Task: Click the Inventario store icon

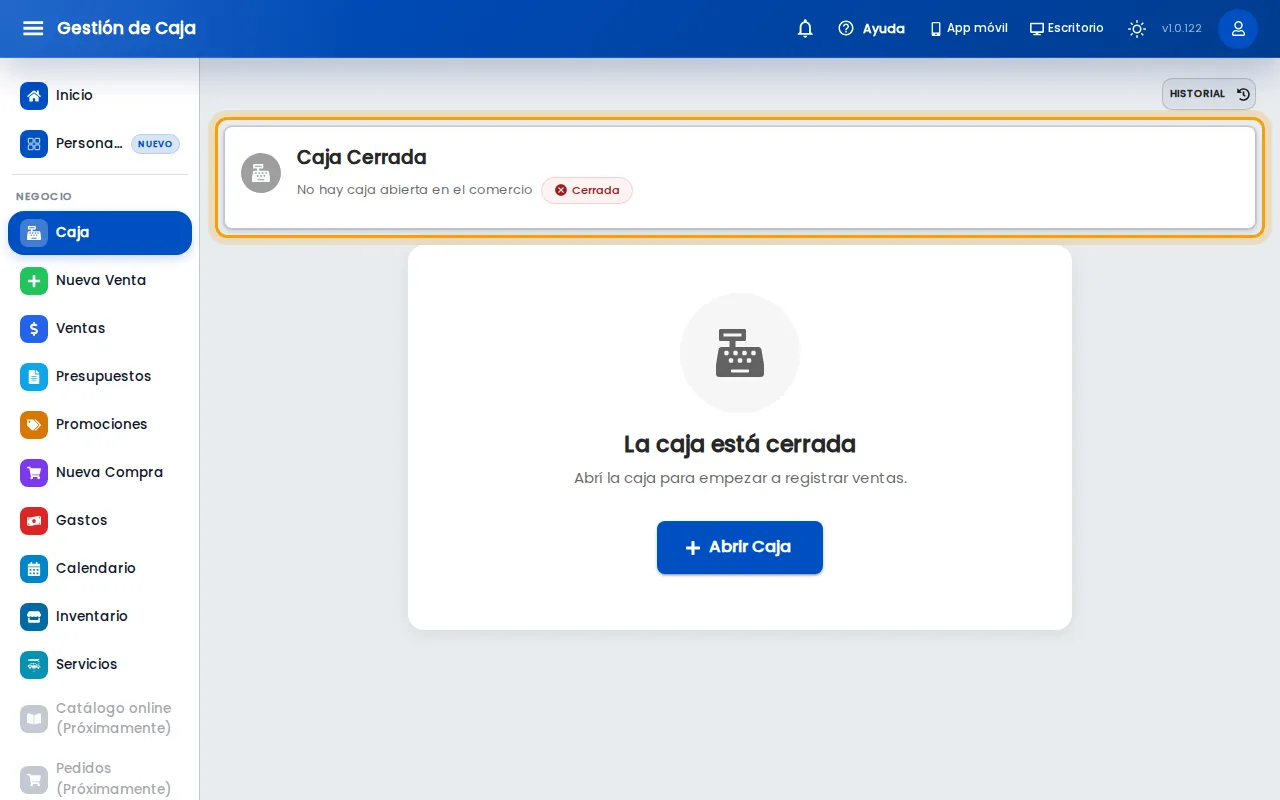Action: click(34, 616)
